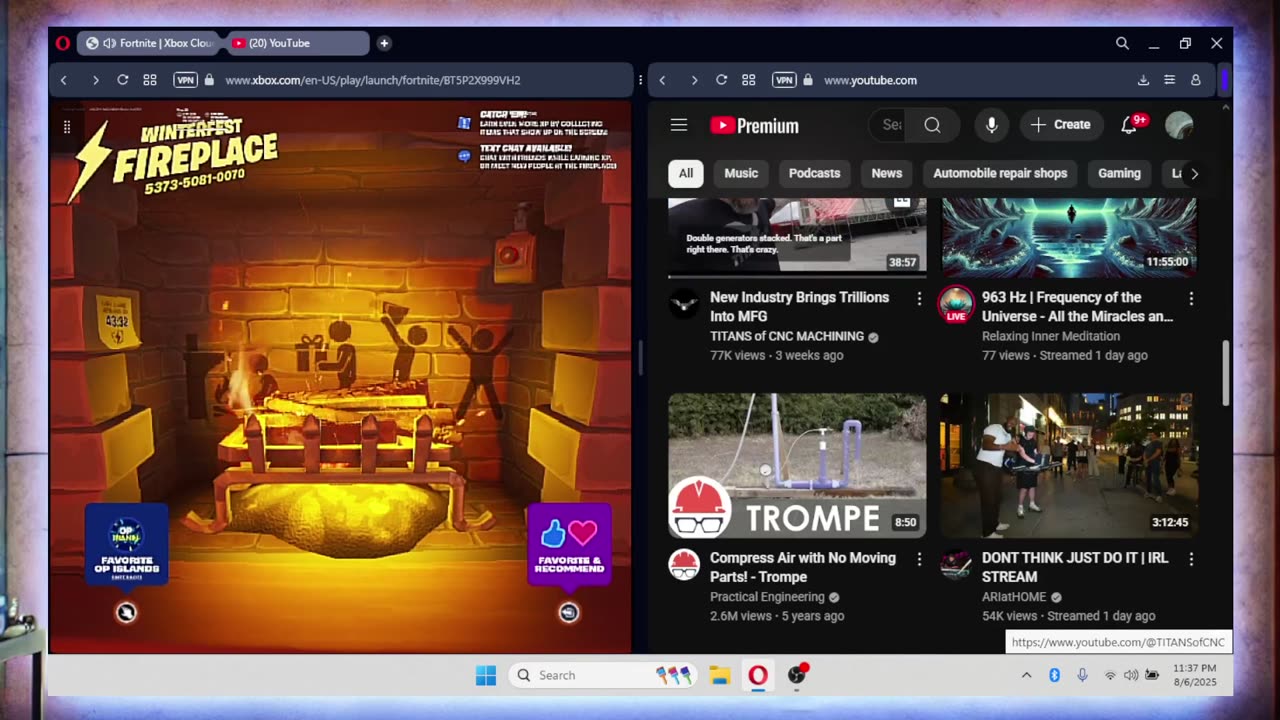
Task: Select the Gaming filter chip
Action: [x=1119, y=173]
